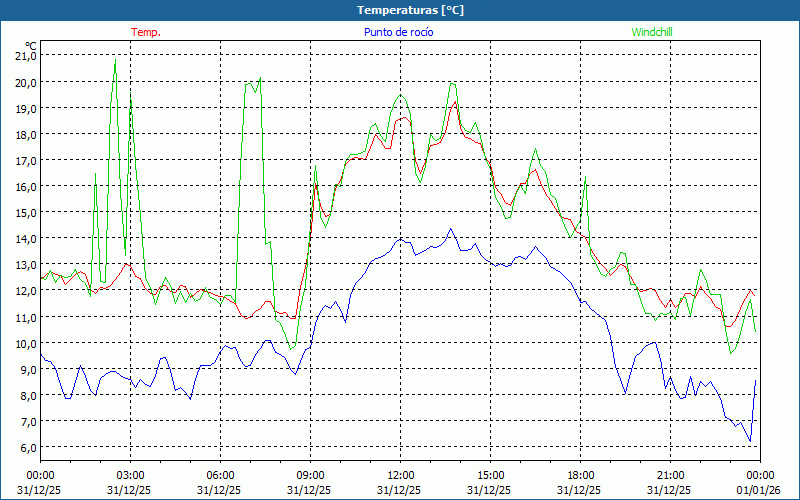This screenshot has height=500, width=800.
Task: Click the 21,0 y-axis value
Action: tap(25, 56)
